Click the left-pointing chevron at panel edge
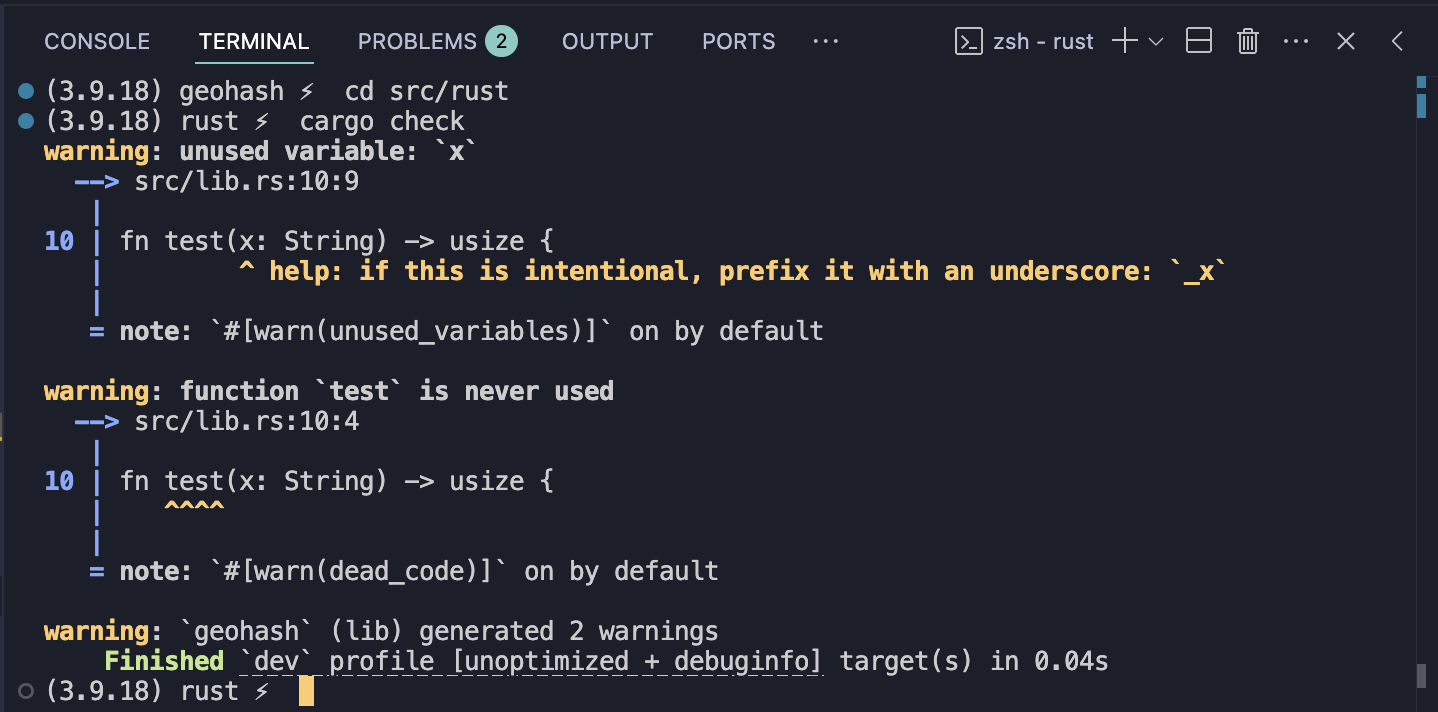The height and width of the screenshot is (712, 1438). (x=1397, y=41)
